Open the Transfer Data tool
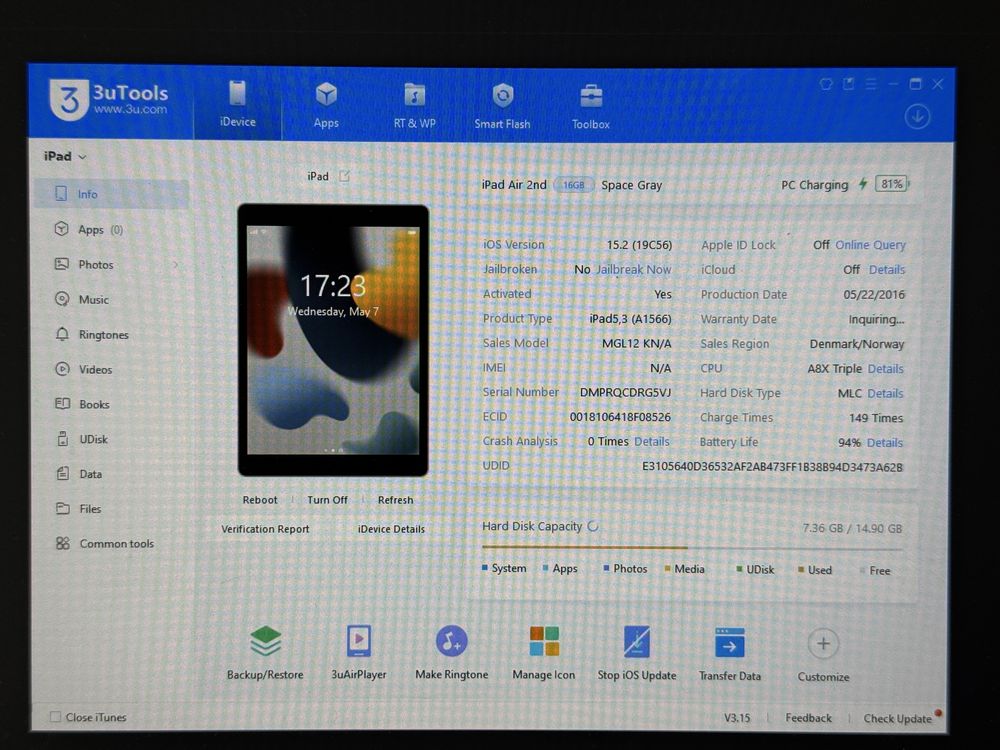Image resolution: width=1000 pixels, height=750 pixels. [730, 654]
